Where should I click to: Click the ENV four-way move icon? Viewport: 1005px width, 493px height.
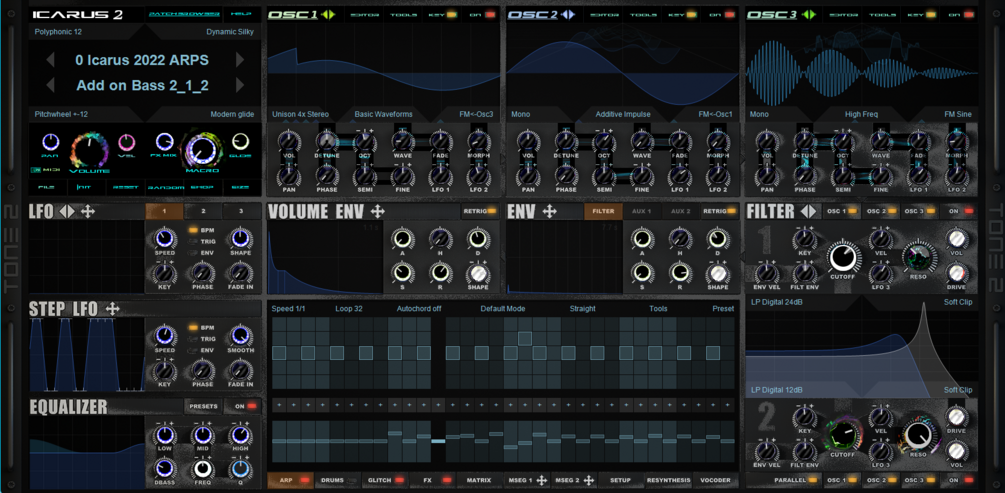click(x=549, y=212)
